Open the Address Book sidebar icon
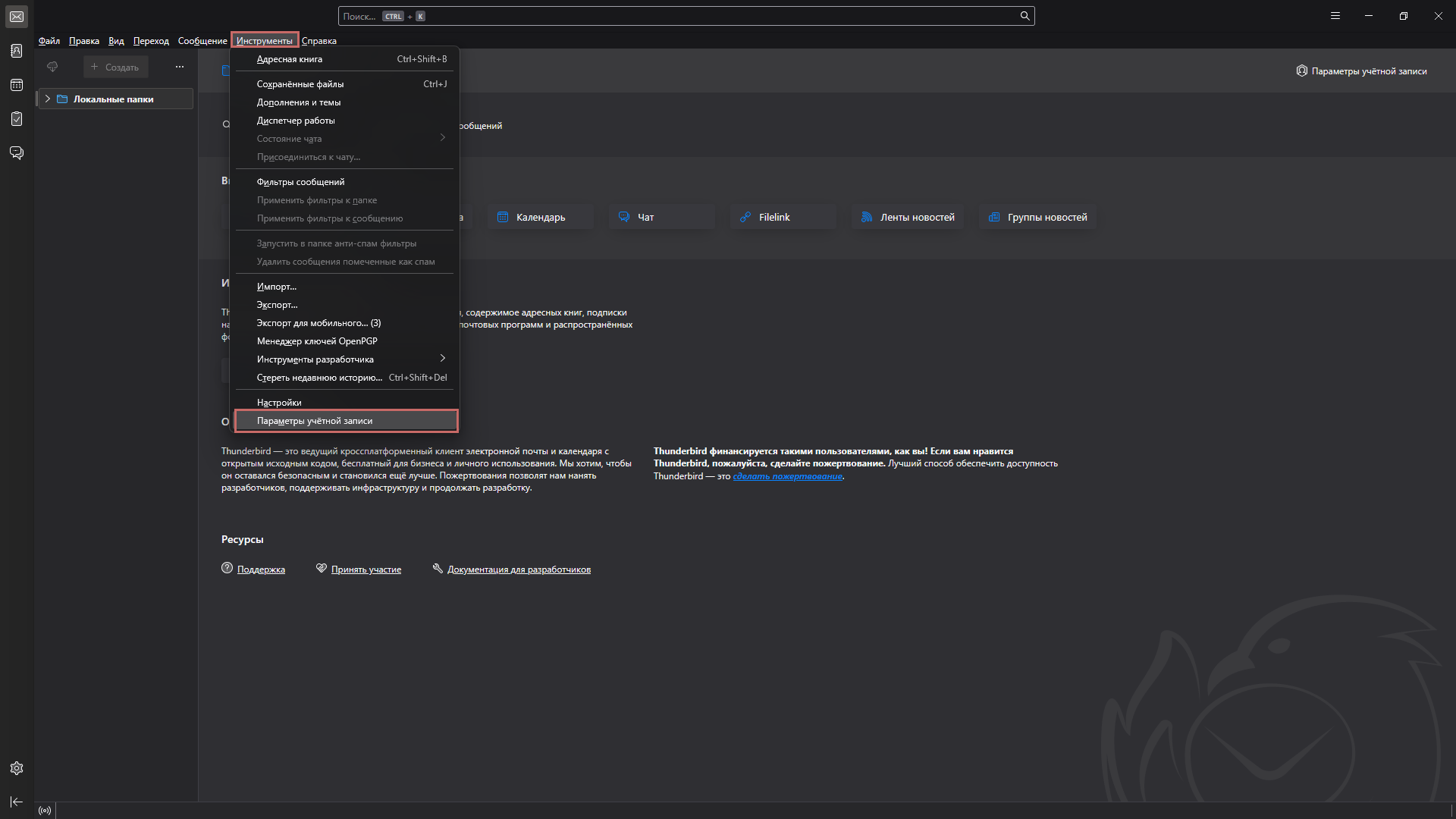1456x819 pixels. (x=17, y=51)
